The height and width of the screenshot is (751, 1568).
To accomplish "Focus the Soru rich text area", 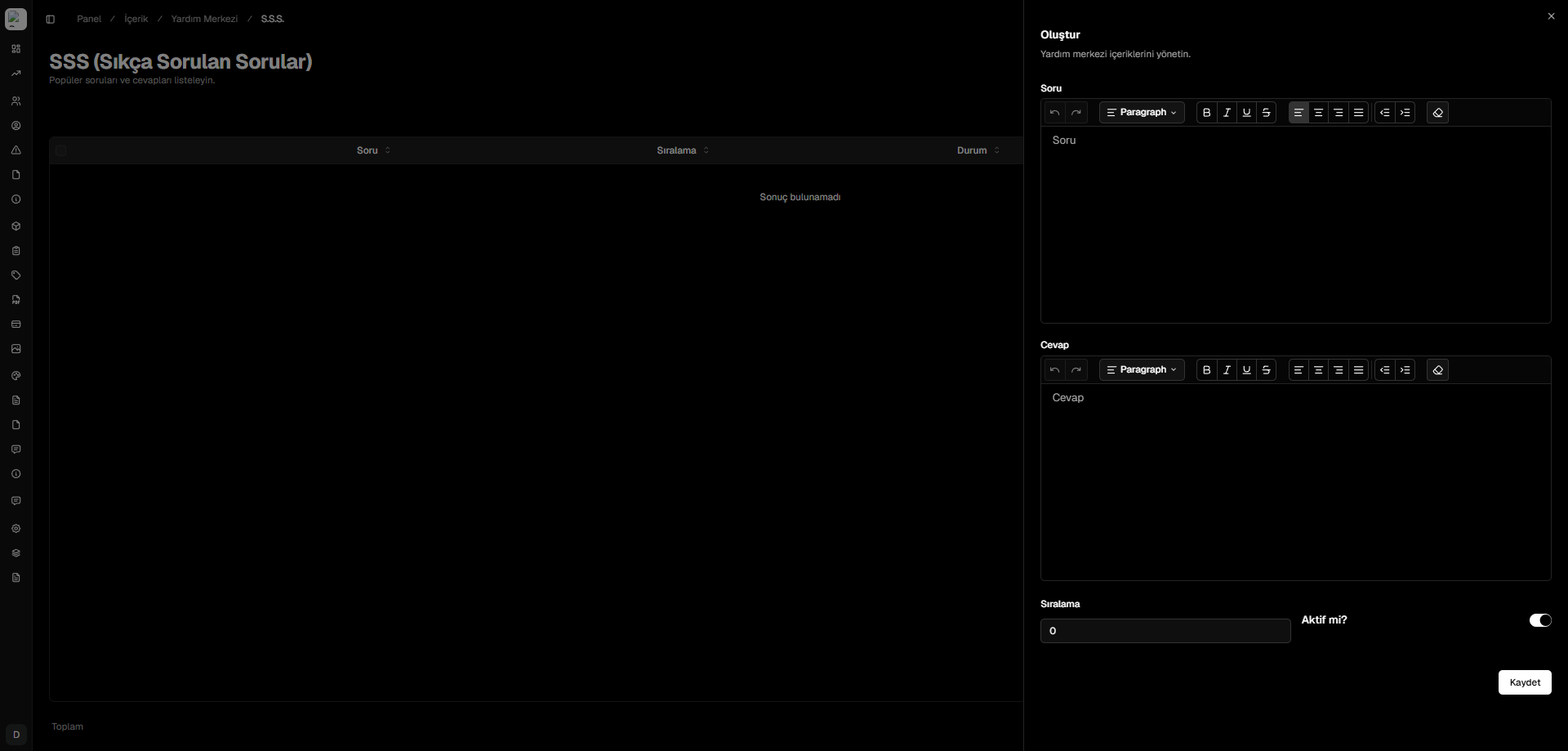I will click(x=1296, y=225).
